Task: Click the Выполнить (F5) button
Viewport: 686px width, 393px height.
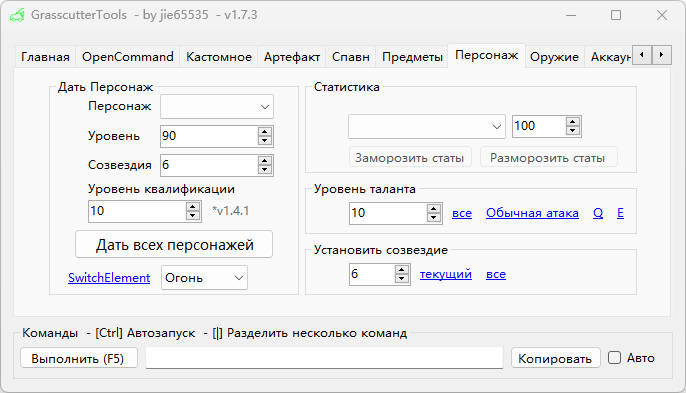Action: pos(79,358)
